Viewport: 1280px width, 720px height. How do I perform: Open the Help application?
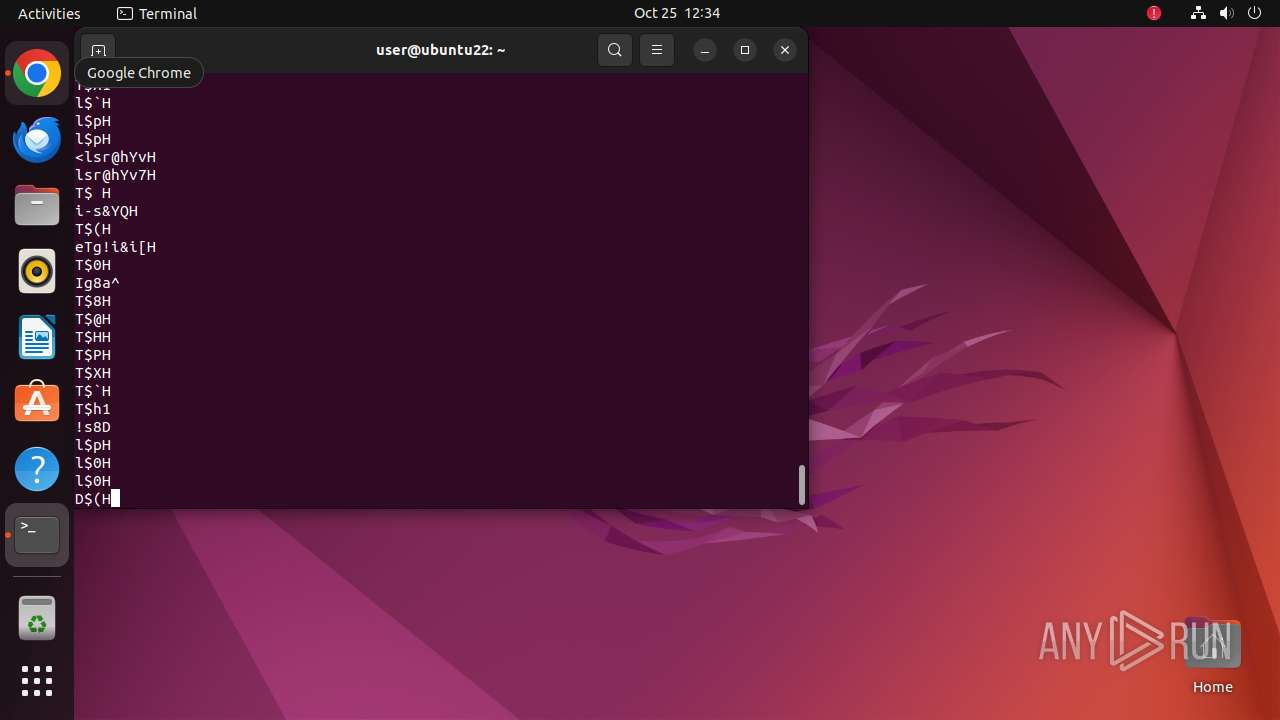click(37, 469)
